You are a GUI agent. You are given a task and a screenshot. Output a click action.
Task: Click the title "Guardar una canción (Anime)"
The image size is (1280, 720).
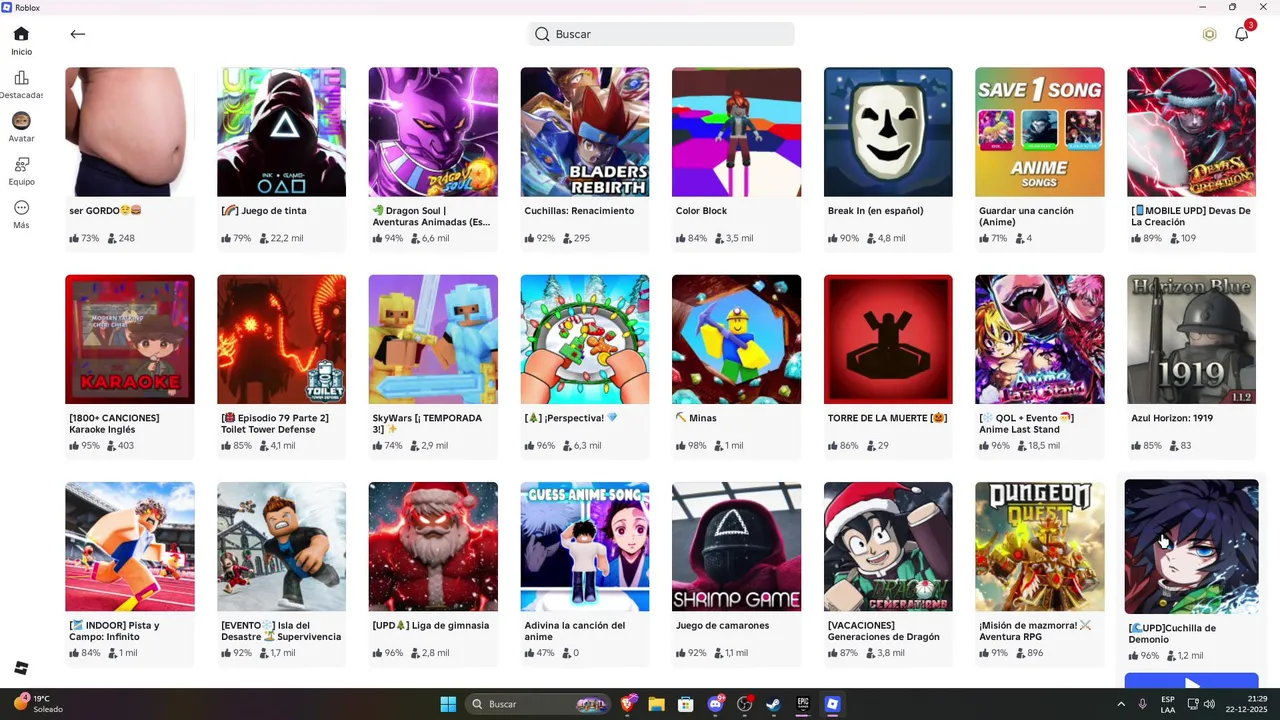point(1027,217)
